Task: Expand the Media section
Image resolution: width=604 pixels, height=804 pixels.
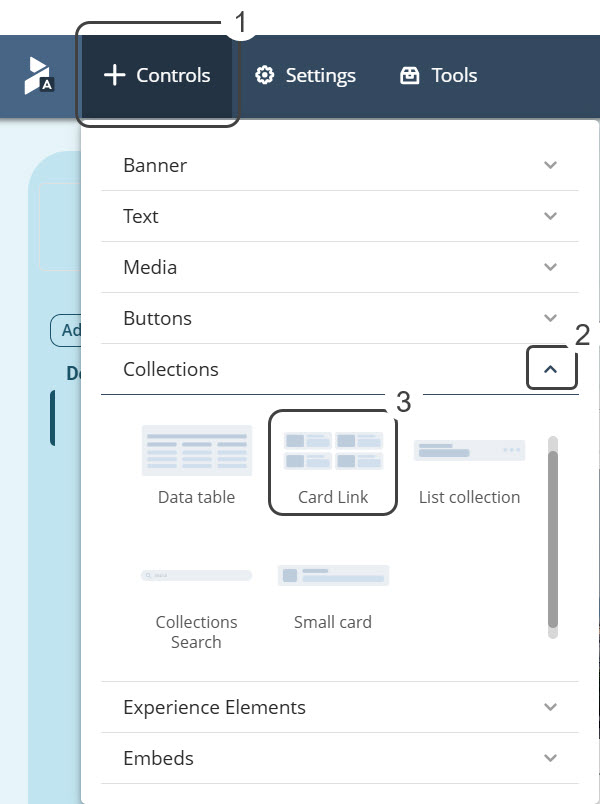Action: coord(339,267)
